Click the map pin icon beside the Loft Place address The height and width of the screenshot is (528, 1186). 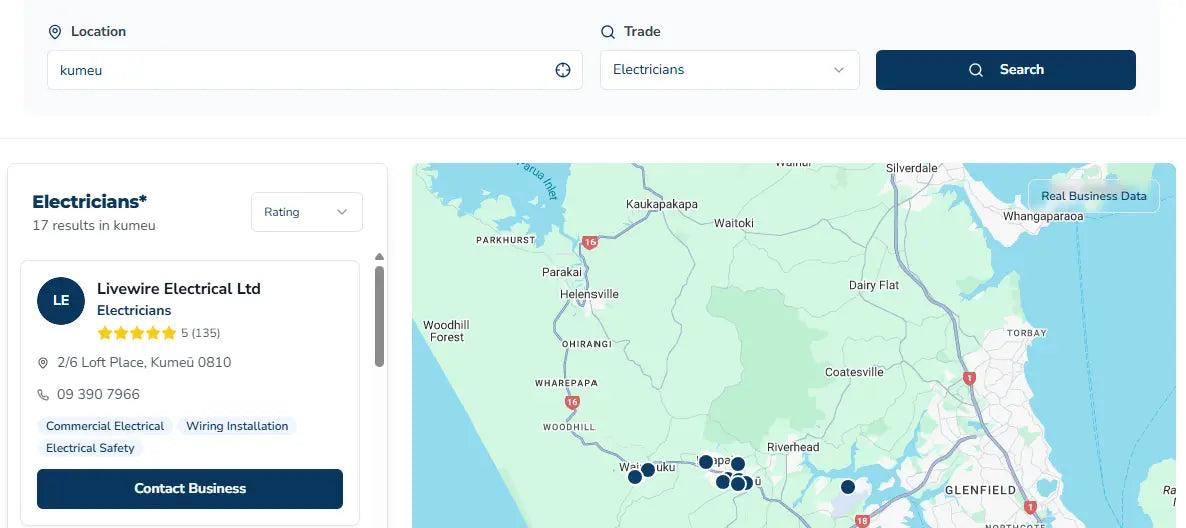43,363
